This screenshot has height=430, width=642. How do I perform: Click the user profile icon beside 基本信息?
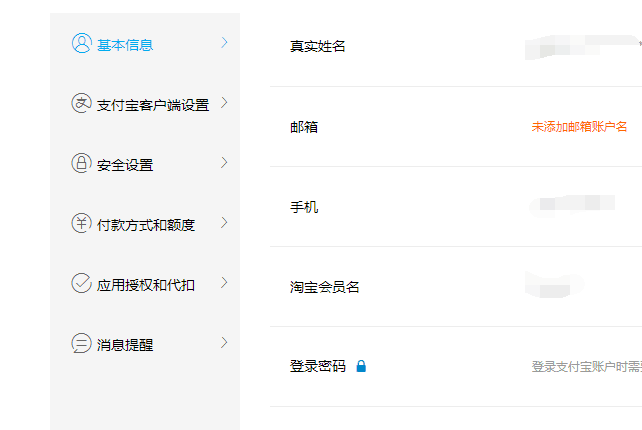tap(81, 43)
